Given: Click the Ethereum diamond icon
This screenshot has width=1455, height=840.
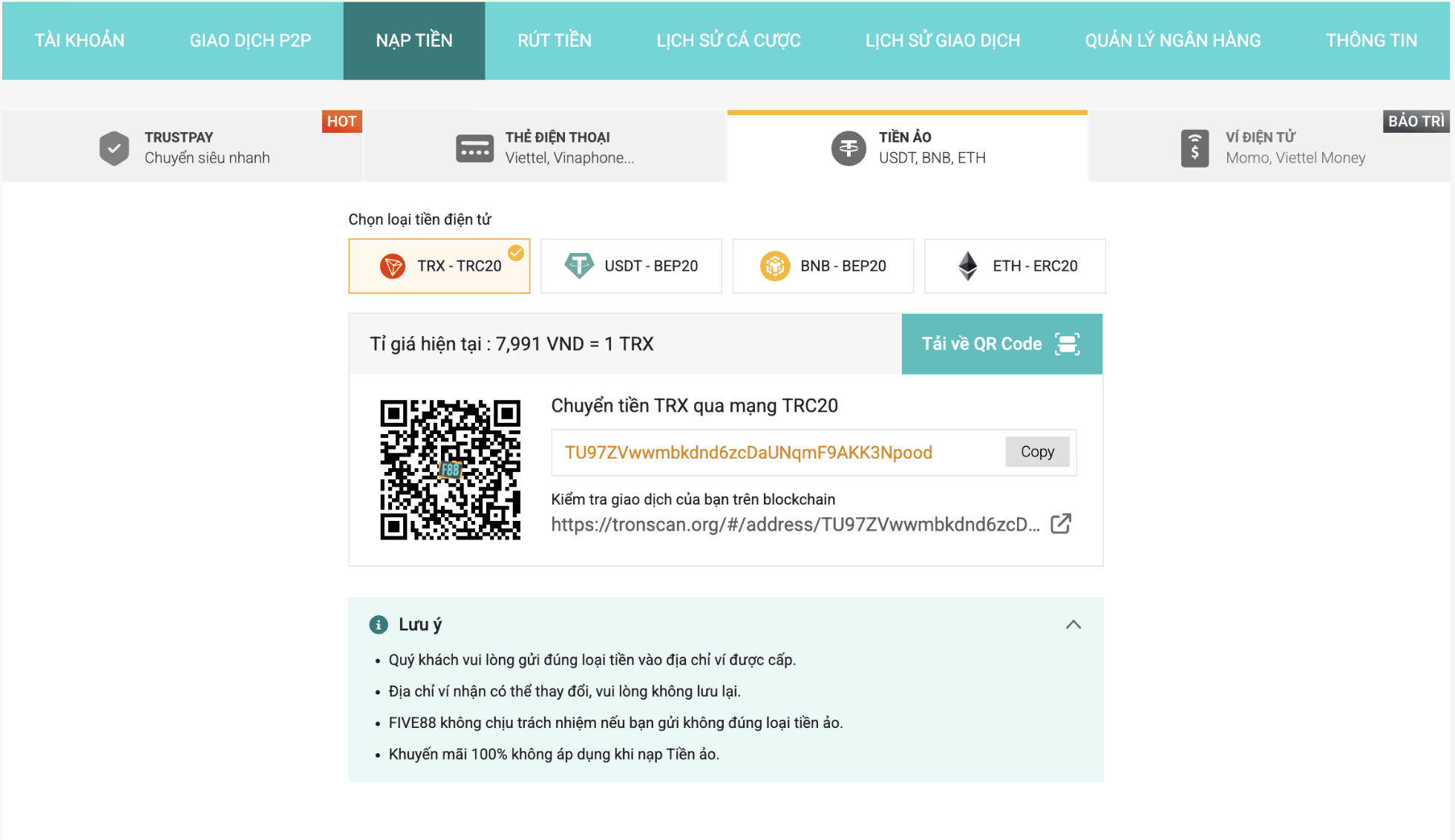Looking at the screenshot, I should click(x=968, y=266).
